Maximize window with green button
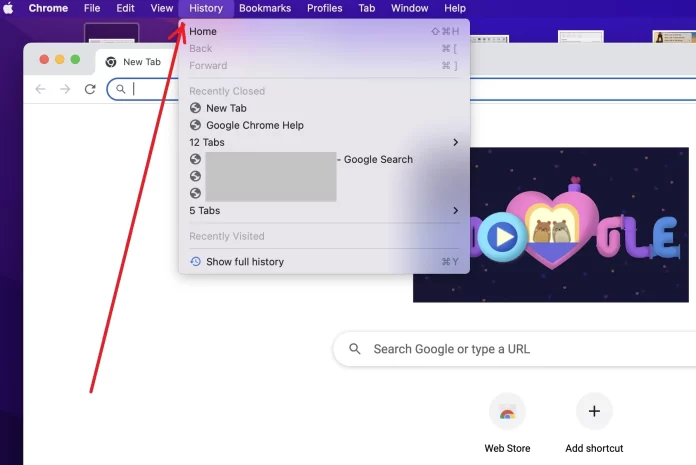696x465 pixels. pyautogui.click(x=75, y=59)
